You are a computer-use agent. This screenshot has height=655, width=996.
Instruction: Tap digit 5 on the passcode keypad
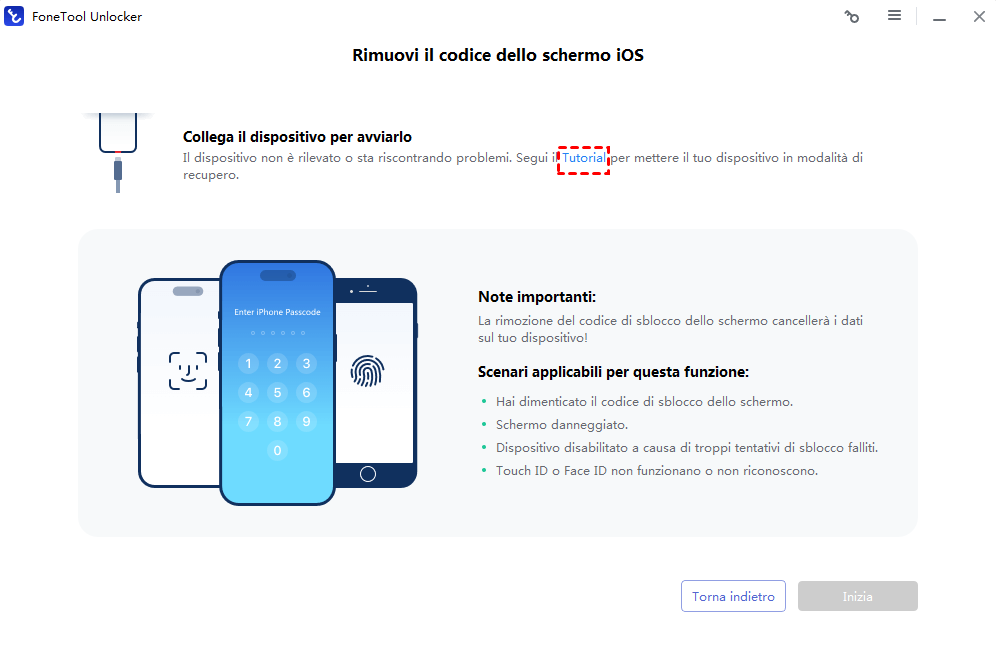pos(278,393)
